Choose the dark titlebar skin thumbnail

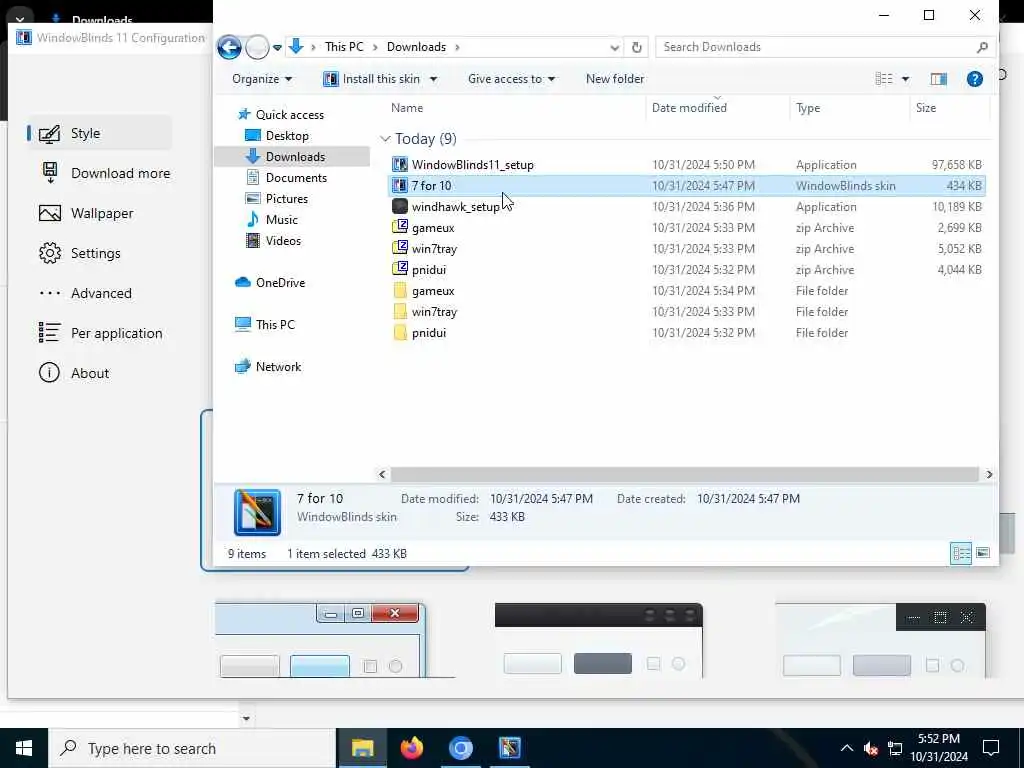pos(599,641)
